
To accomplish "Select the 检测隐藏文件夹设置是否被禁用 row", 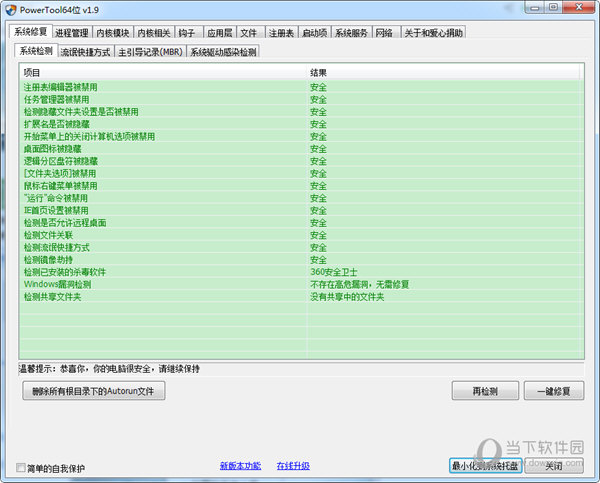I will coord(302,112).
